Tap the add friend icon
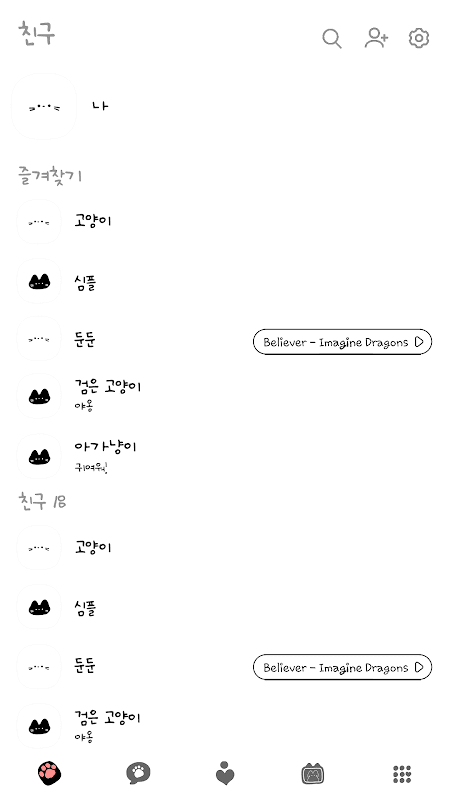The image size is (450, 800). click(x=376, y=38)
